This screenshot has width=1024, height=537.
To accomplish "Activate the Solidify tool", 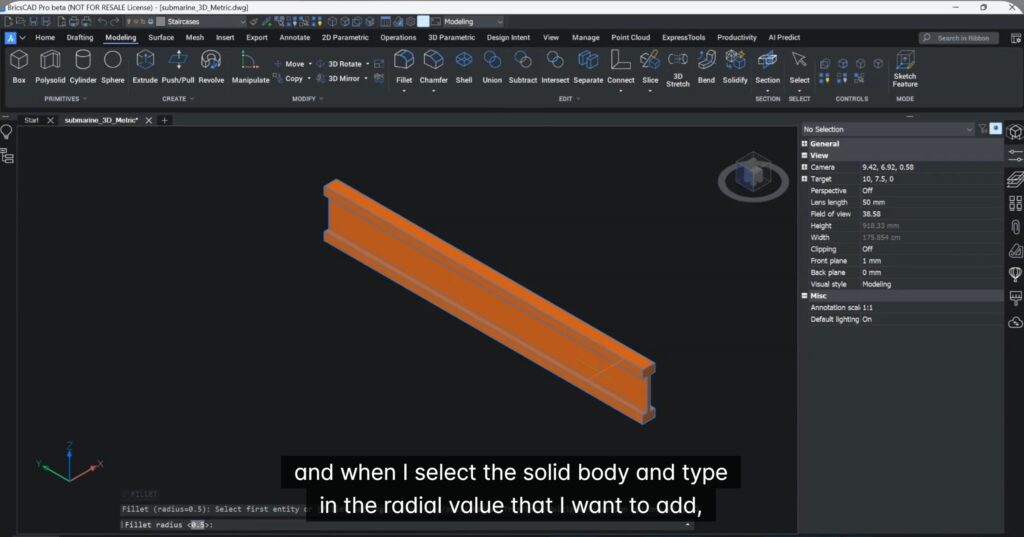I will click(x=735, y=67).
